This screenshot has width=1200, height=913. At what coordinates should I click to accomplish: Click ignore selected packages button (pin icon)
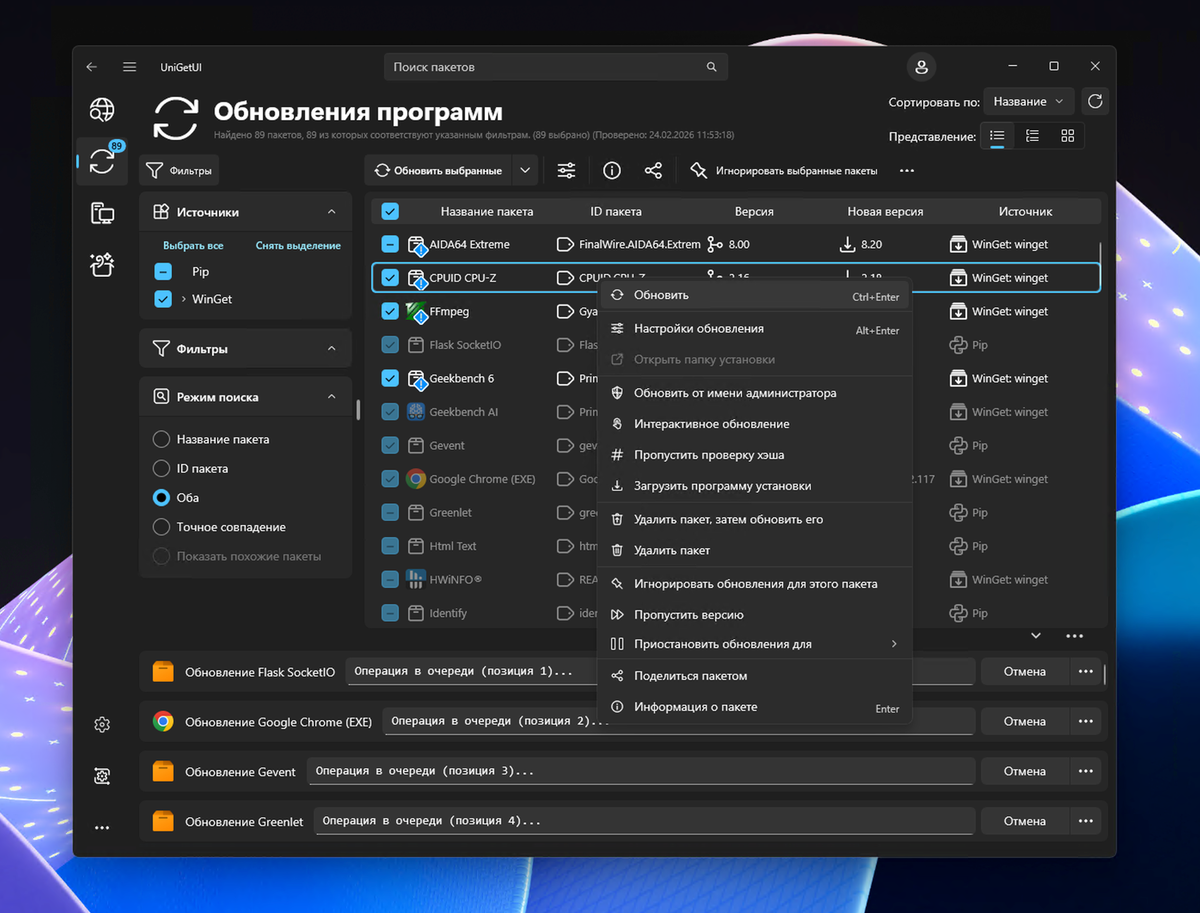784,171
